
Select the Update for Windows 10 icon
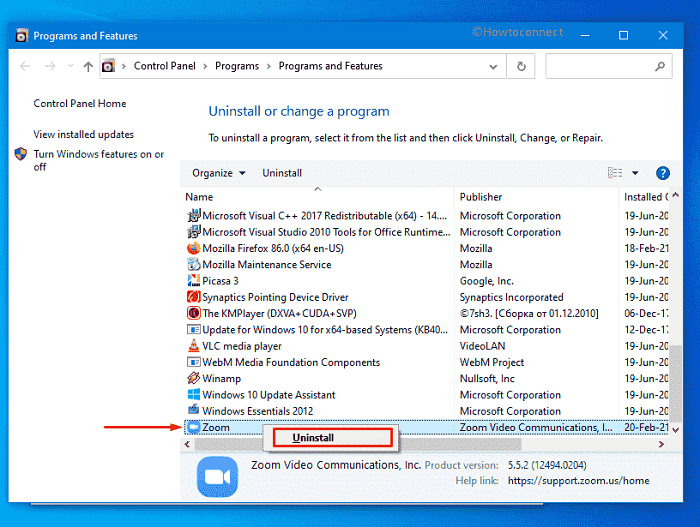tap(193, 330)
